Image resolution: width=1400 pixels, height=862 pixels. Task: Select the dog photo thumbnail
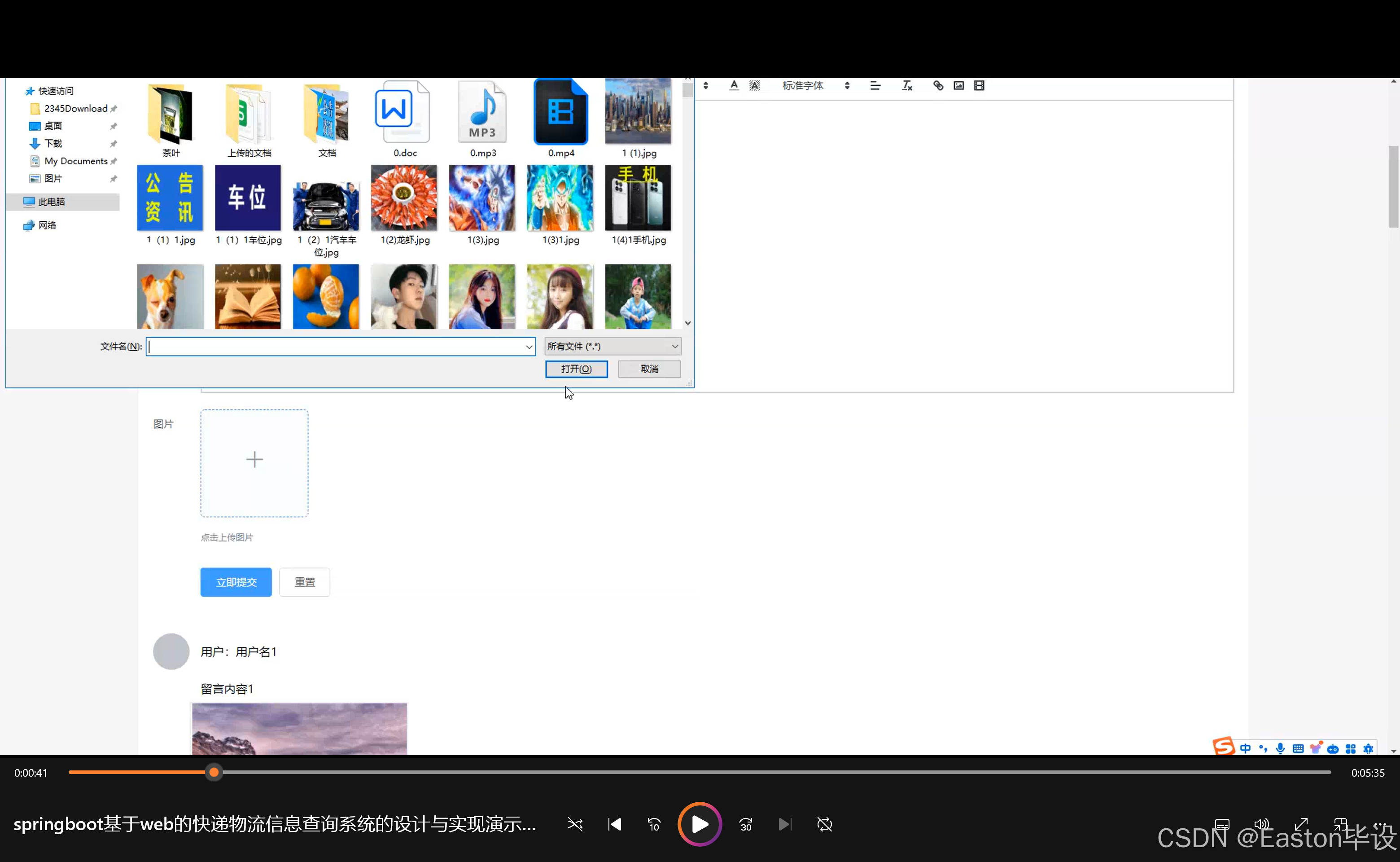click(171, 296)
